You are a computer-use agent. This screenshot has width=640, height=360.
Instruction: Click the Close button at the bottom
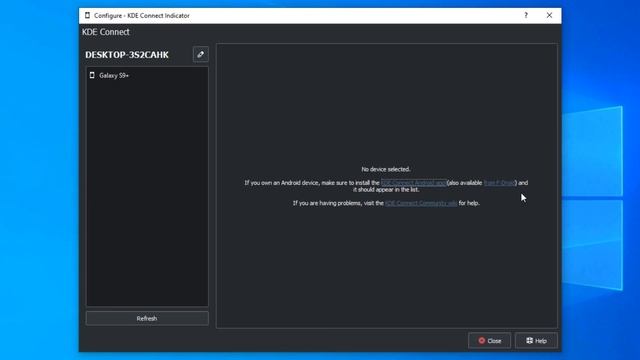point(489,341)
